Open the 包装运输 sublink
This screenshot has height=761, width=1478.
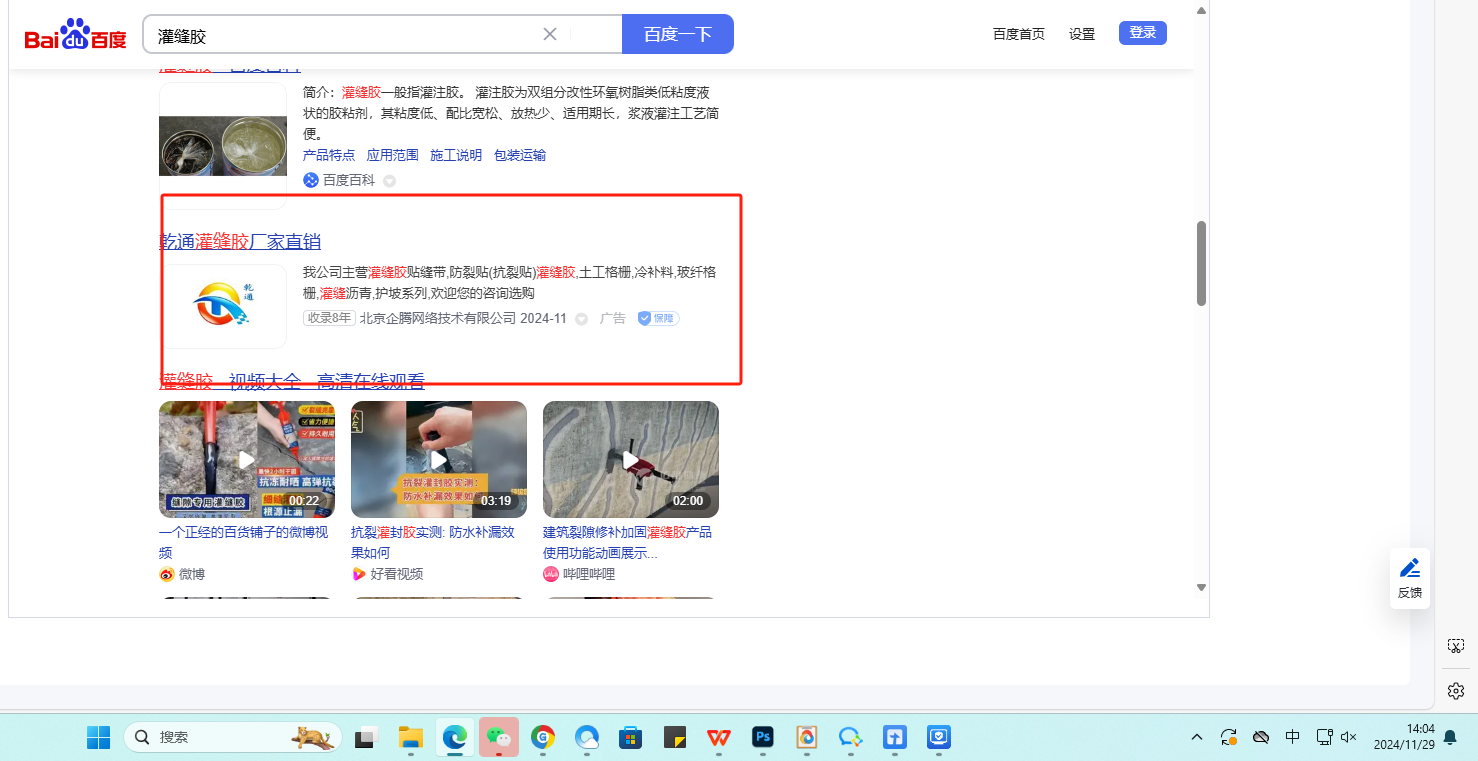(x=520, y=155)
